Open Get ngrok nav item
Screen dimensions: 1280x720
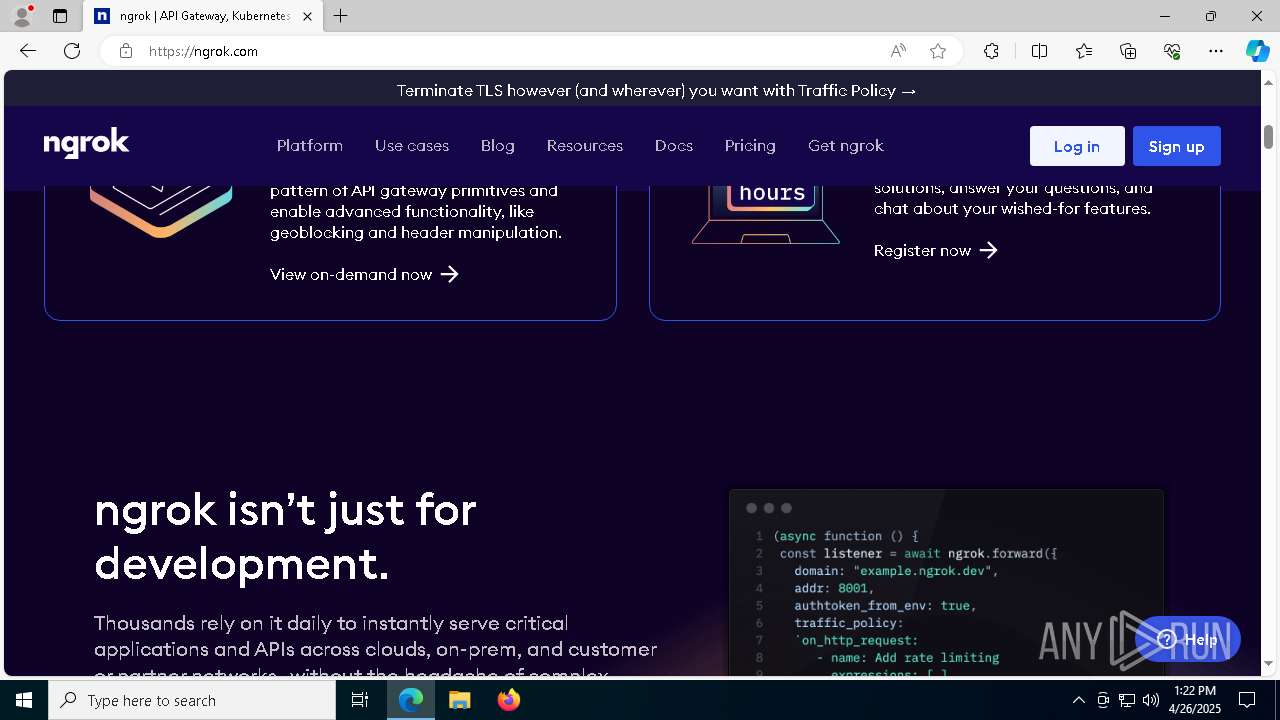tap(846, 146)
